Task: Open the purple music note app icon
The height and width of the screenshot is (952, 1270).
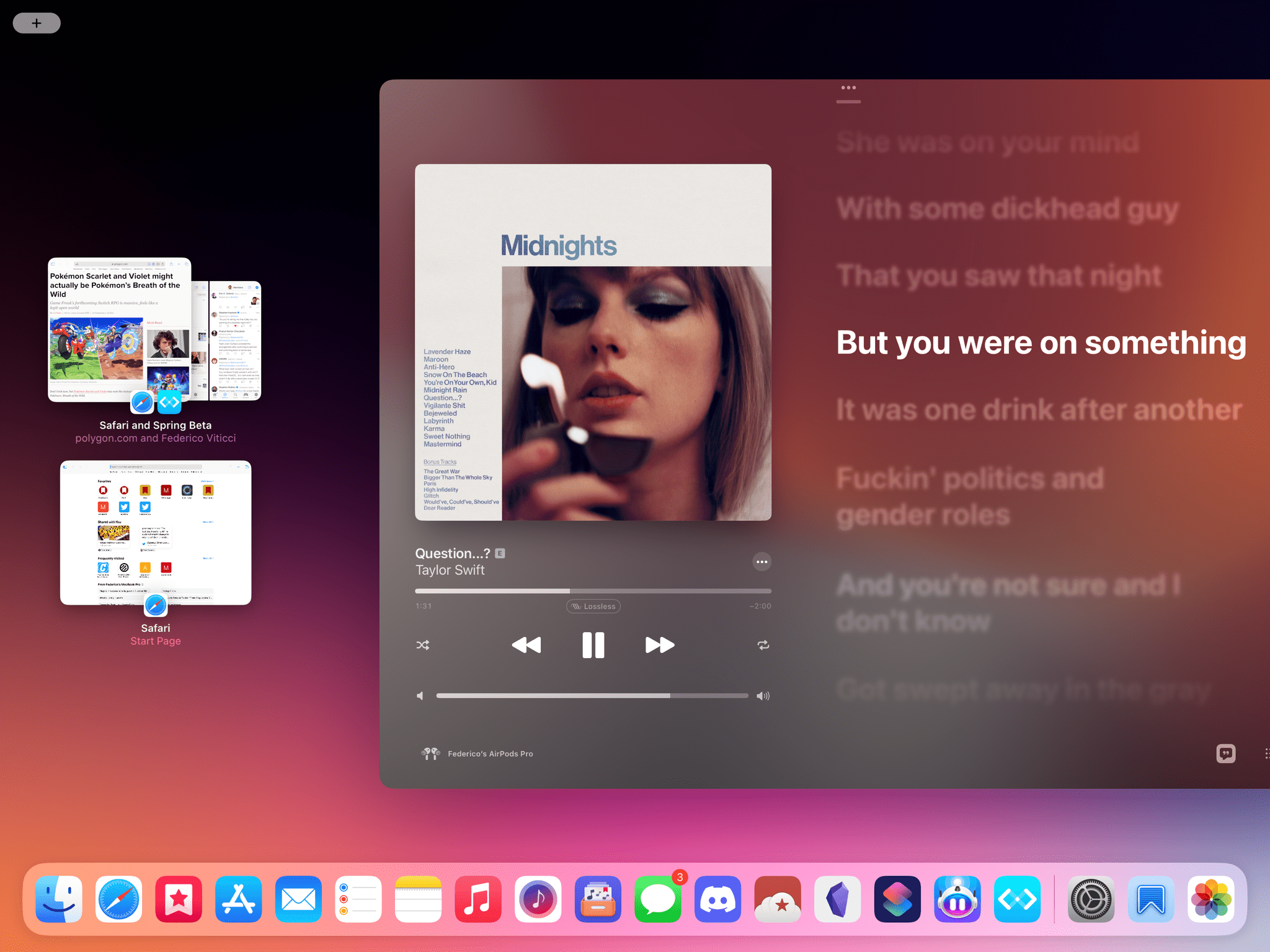Action: (x=538, y=899)
